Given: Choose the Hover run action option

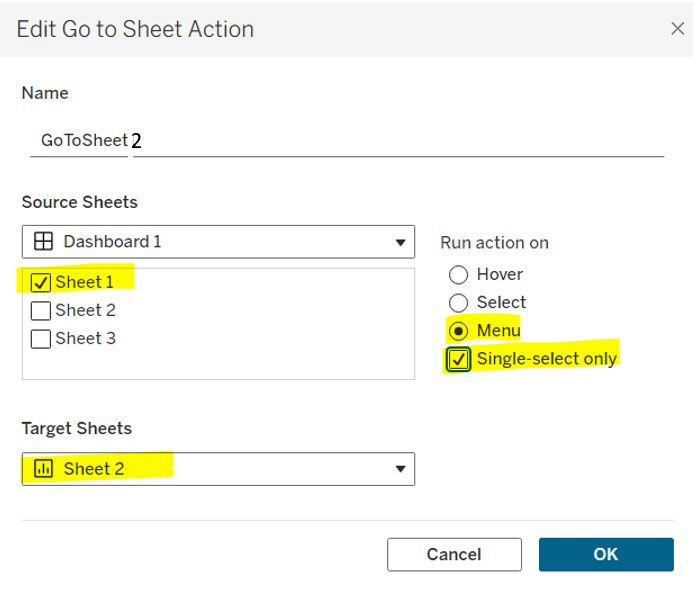Looking at the screenshot, I should (x=459, y=275).
